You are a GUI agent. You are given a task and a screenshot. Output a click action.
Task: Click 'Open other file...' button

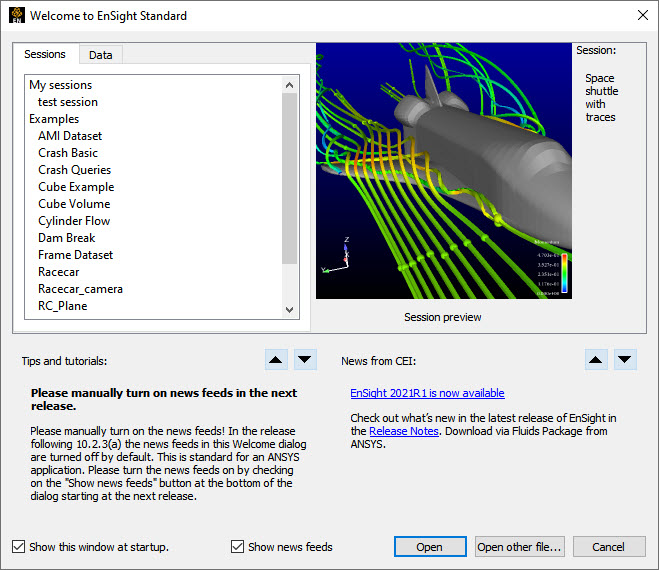[519, 547]
